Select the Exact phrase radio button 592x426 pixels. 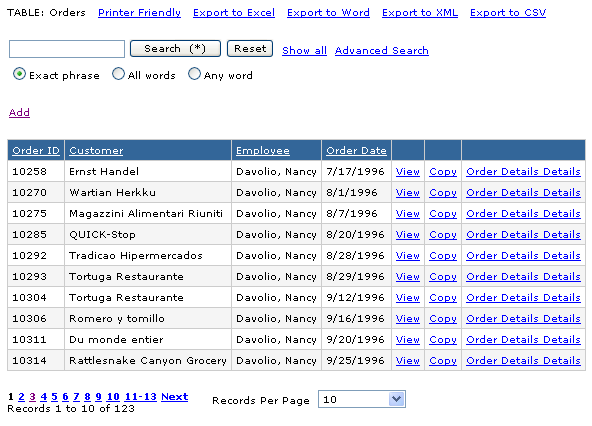point(19,74)
